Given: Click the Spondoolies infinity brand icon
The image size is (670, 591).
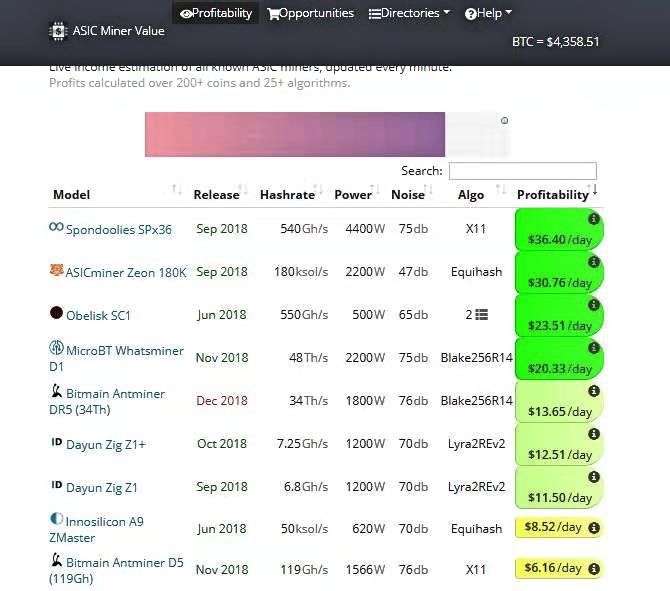Looking at the screenshot, I should coord(56,226).
